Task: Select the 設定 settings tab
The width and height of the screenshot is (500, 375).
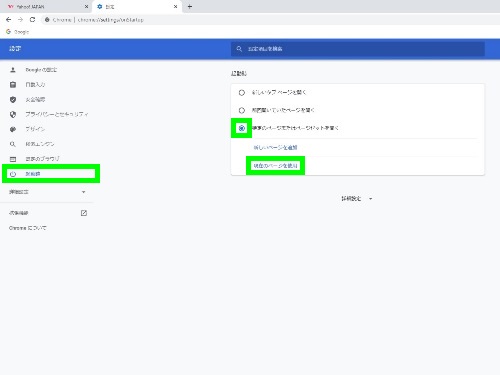Action: (x=137, y=6)
